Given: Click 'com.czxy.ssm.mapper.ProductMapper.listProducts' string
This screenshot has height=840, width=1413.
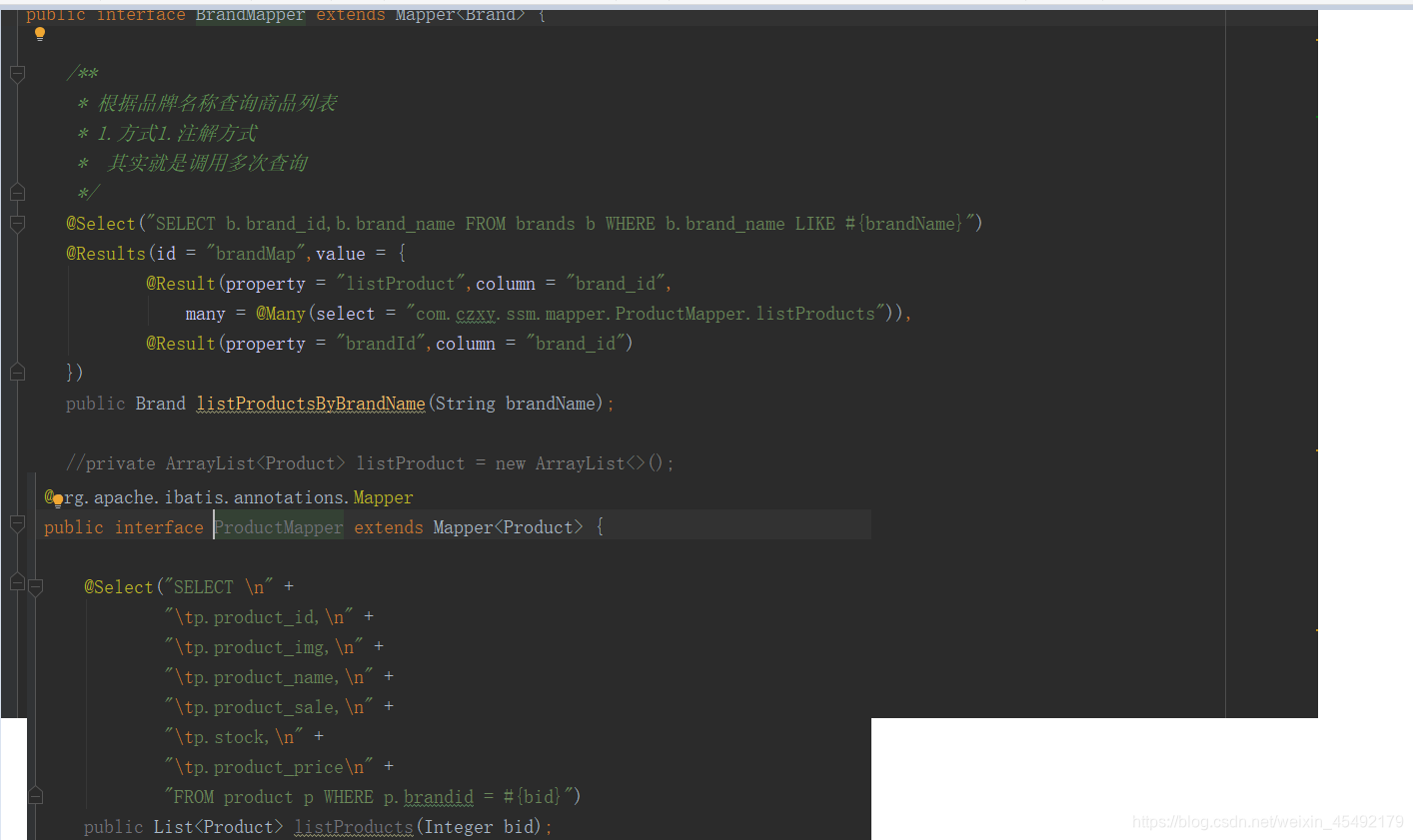Looking at the screenshot, I should [x=646, y=314].
